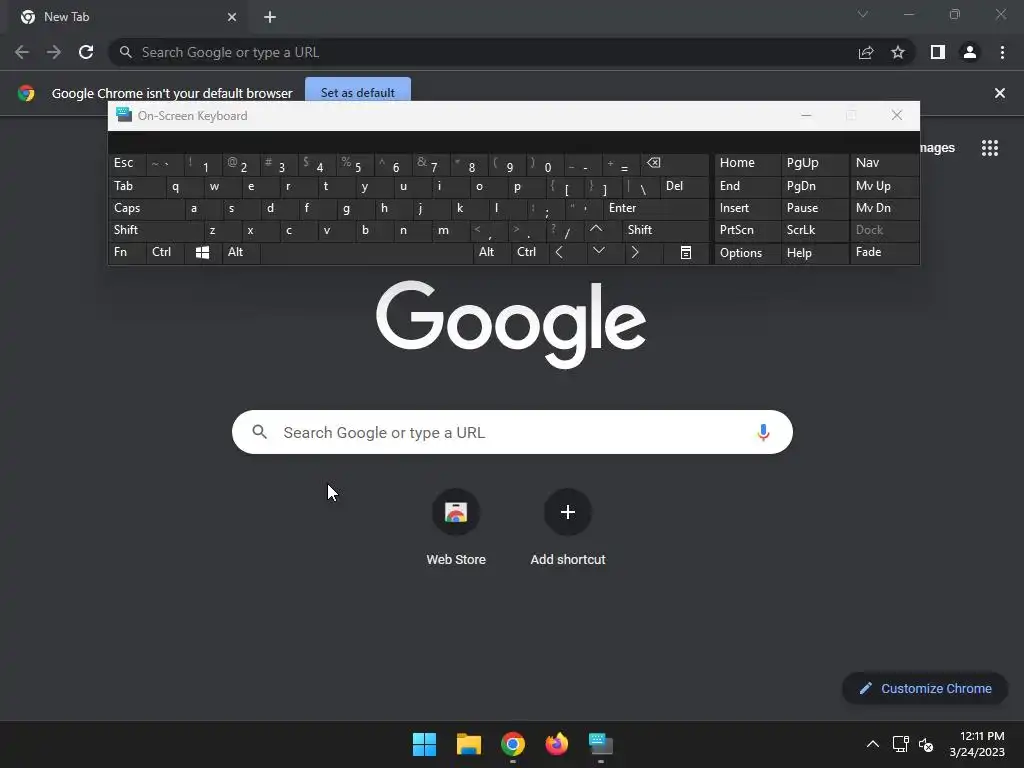The width and height of the screenshot is (1024, 768).
Task: Open the network status tray icon
Action: (x=901, y=744)
